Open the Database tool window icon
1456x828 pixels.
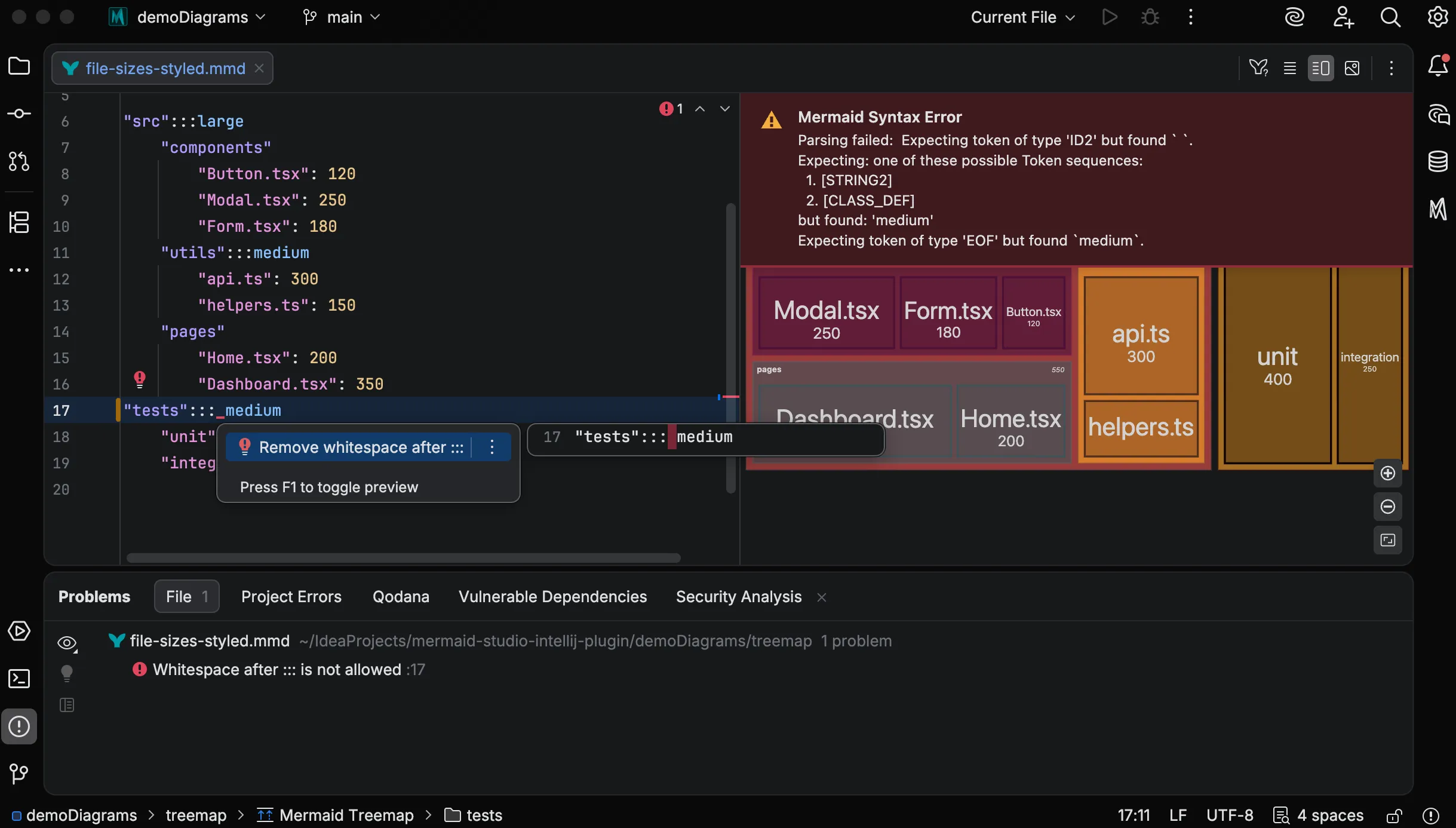(1438, 161)
